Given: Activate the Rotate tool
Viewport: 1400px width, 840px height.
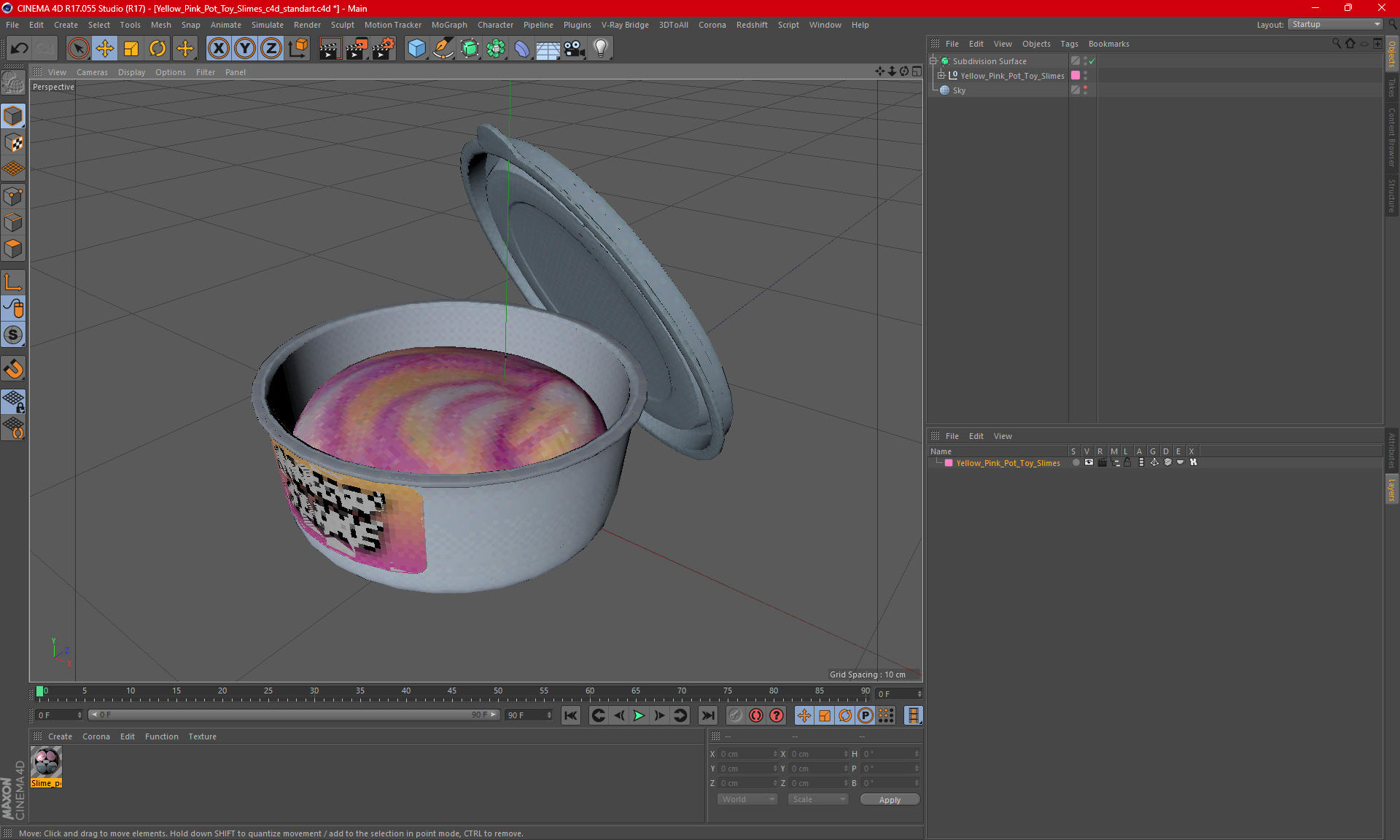Looking at the screenshot, I should pos(157,49).
